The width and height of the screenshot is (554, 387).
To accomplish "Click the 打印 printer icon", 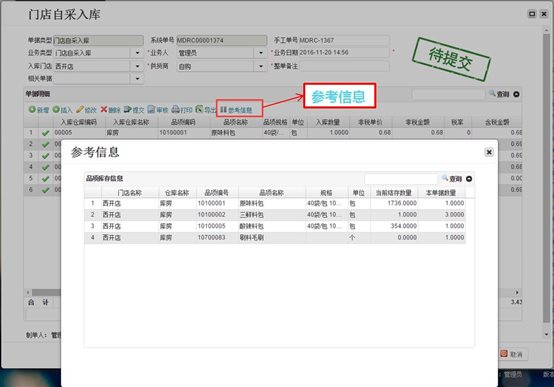I will click(175, 110).
